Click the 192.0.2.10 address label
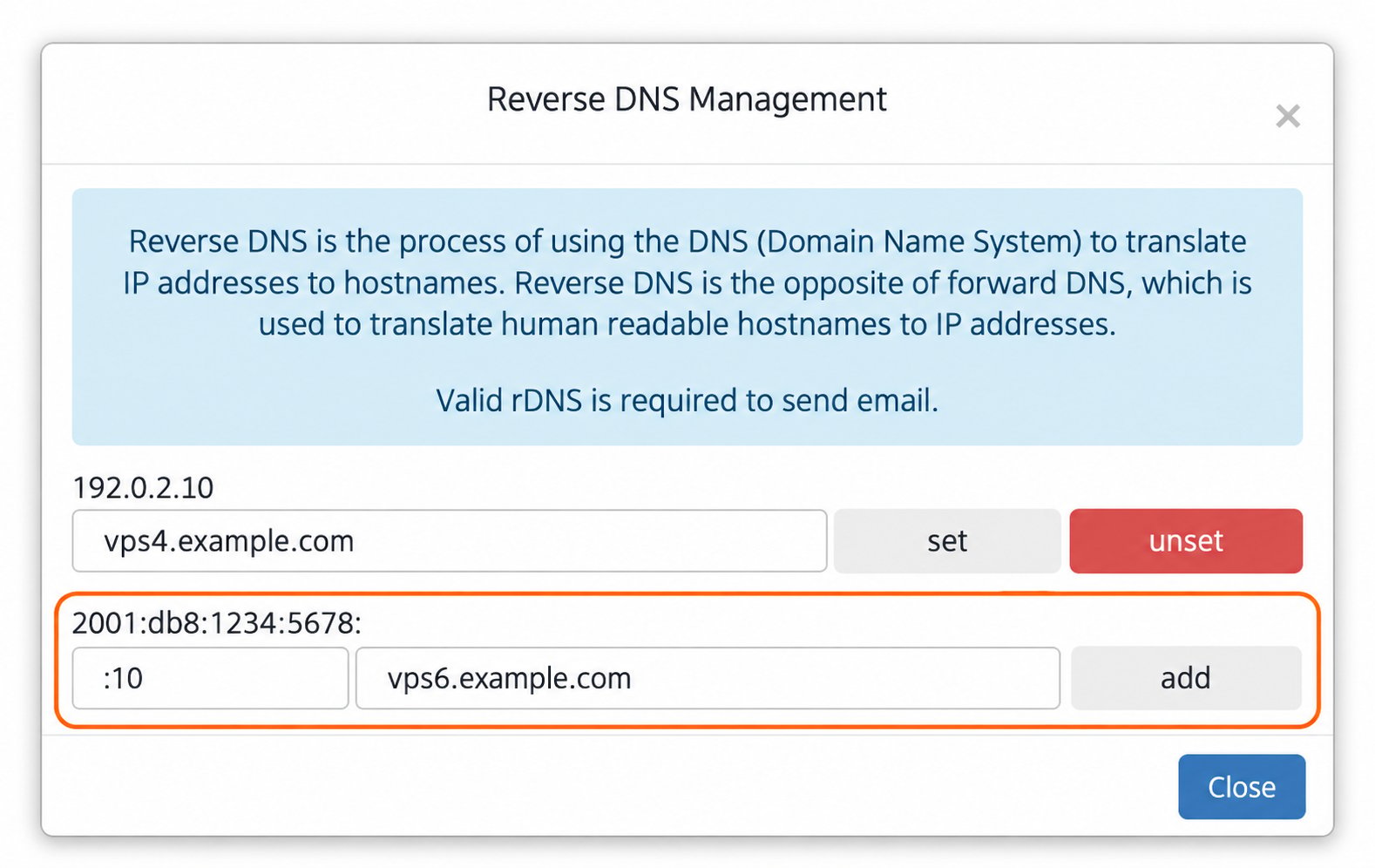The height and width of the screenshot is (868, 1375). coord(143,487)
